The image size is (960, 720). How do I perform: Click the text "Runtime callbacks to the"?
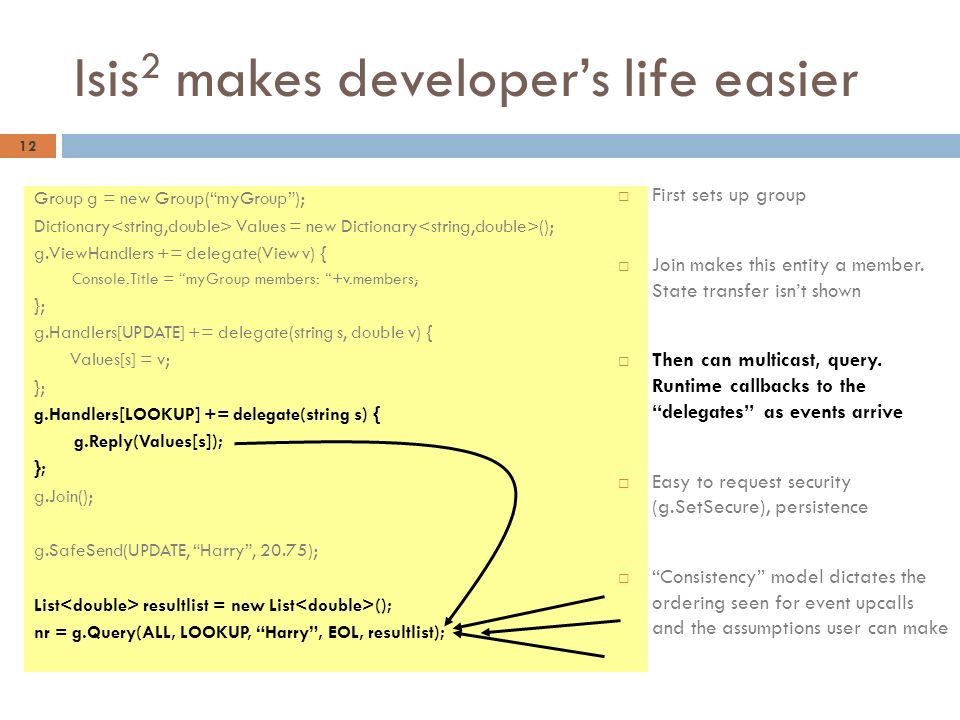click(x=759, y=386)
